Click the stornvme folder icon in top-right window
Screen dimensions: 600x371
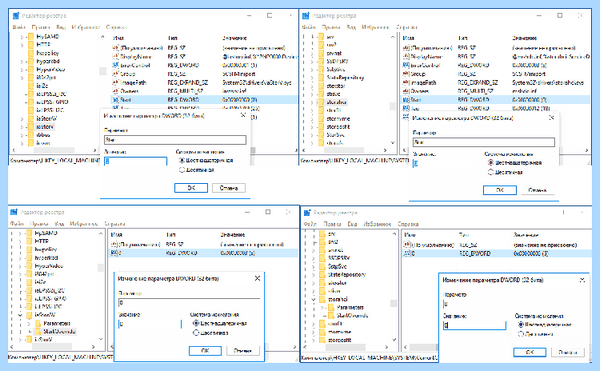(x=321, y=119)
